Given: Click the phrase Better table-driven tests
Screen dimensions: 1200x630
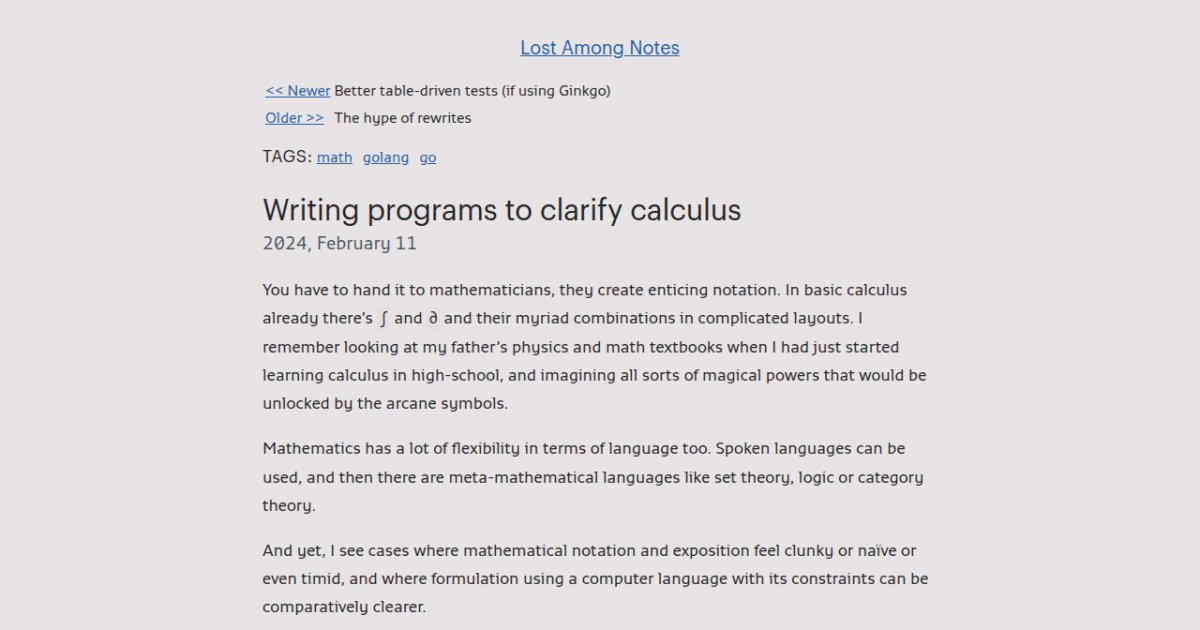Looking at the screenshot, I should click(x=415, y=90).
